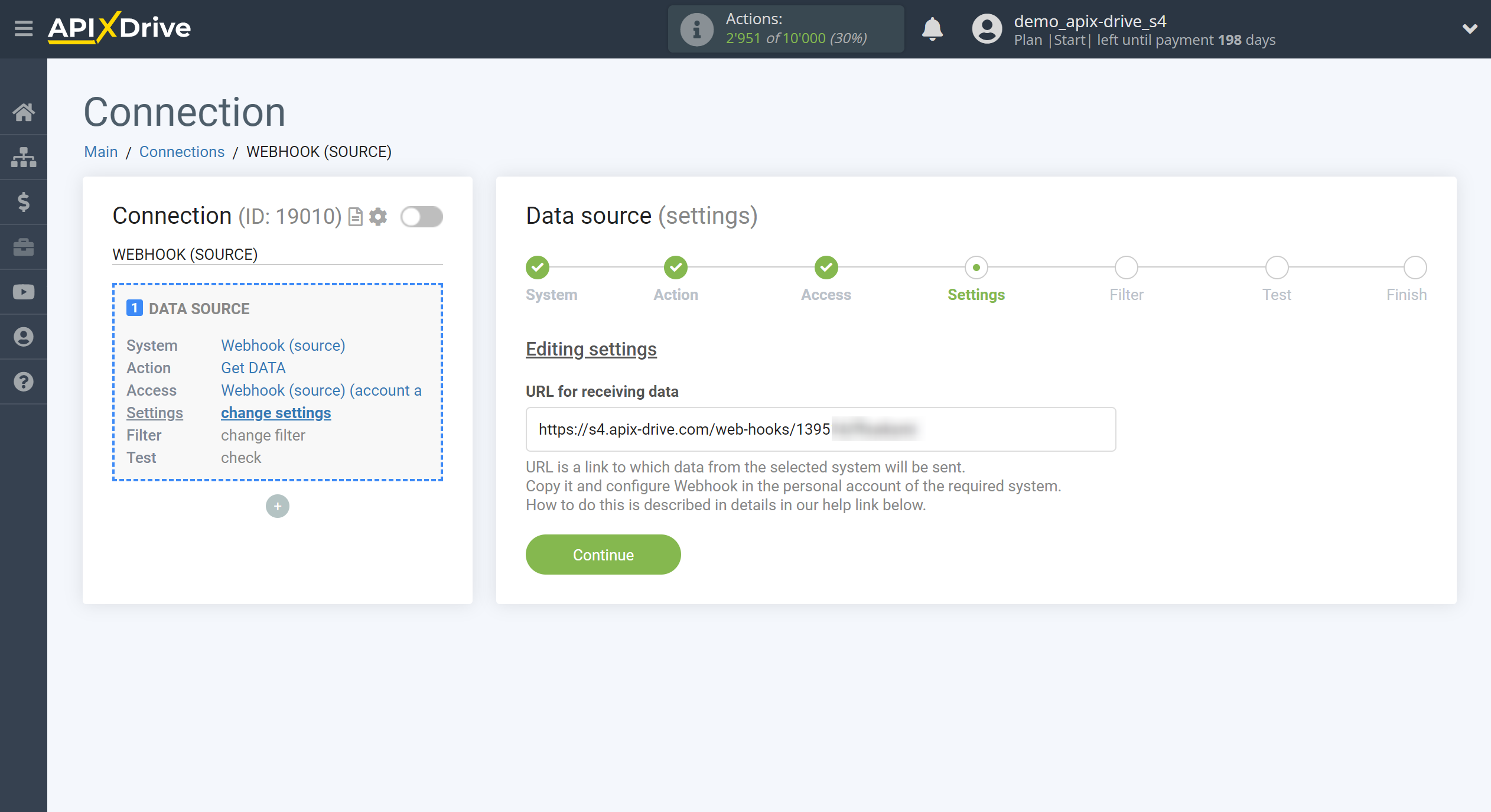Click the Editing settings heading
This screenshot has width=1491, height=812.
pyautogui.click(x=591, y=349)
